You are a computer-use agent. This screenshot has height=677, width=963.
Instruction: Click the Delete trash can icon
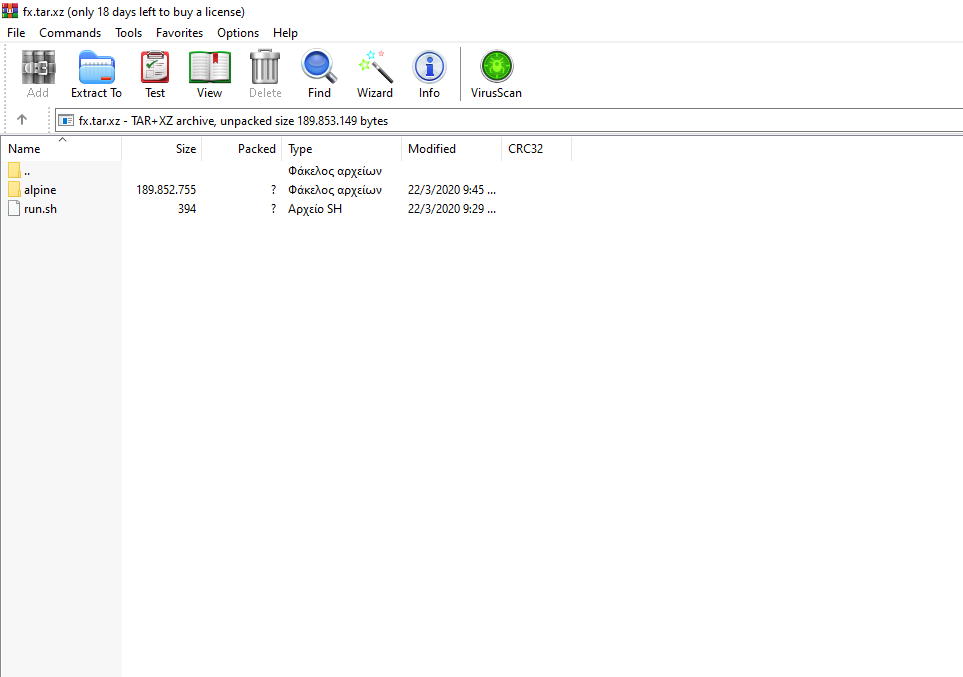click(265, 67)
